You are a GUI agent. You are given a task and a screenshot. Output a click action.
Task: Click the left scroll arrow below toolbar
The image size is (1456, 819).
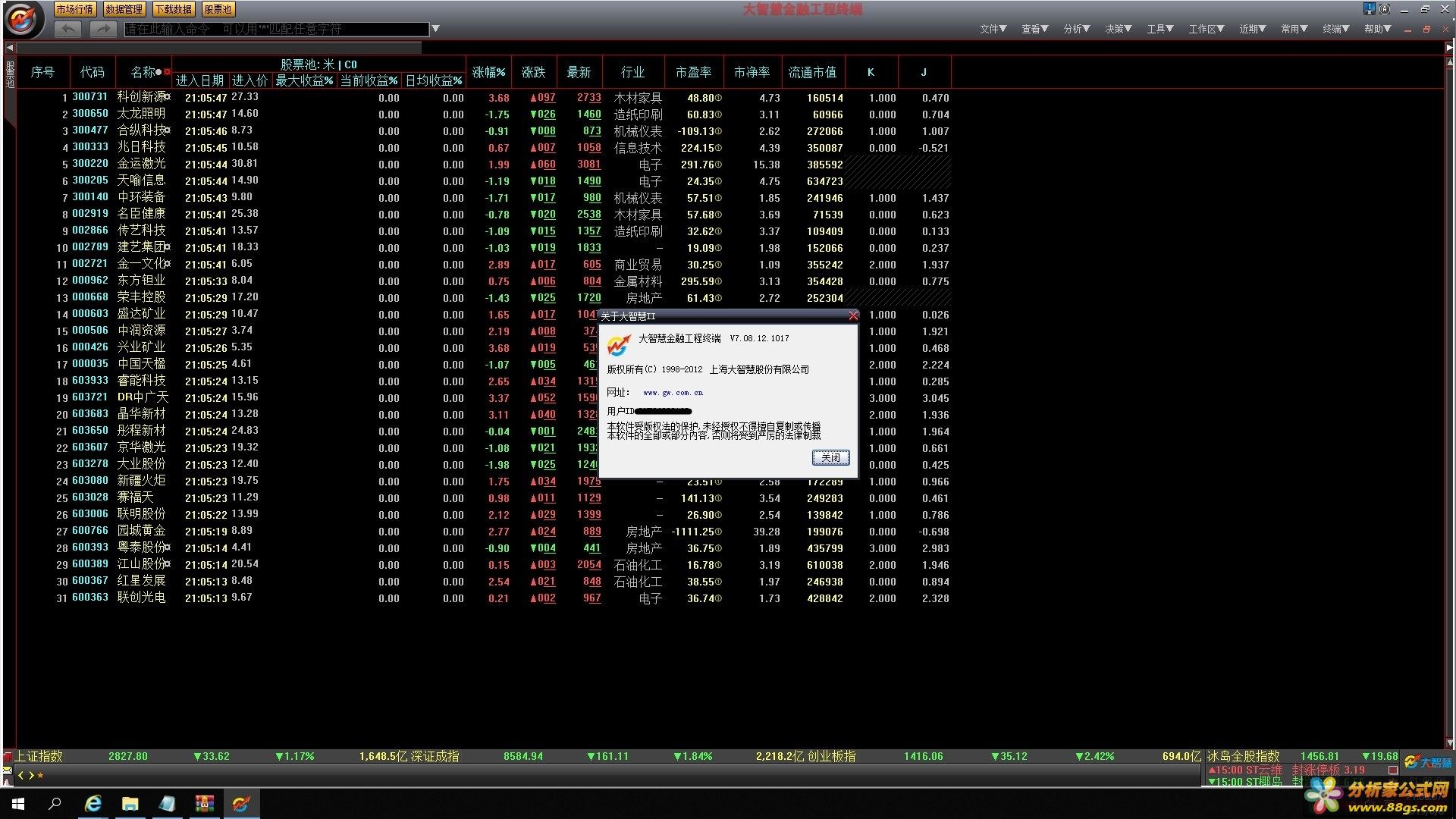tap(9, 47)
